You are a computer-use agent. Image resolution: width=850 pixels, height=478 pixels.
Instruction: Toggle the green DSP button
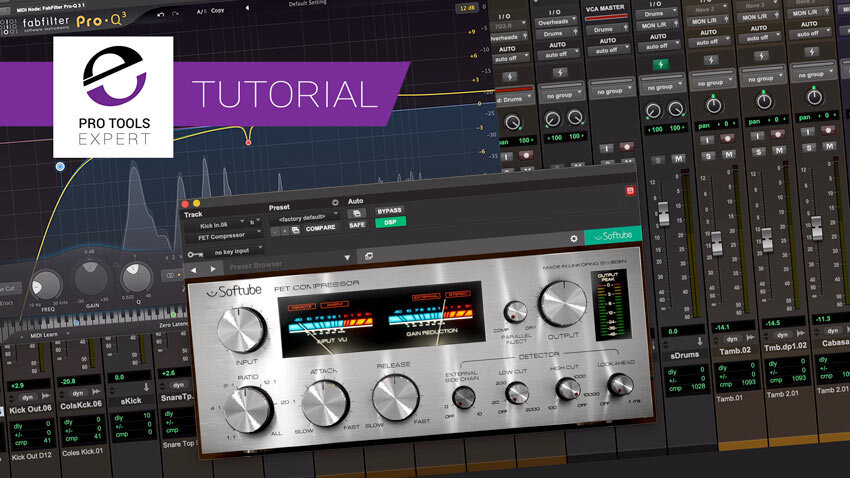click(x=390, y=222)
